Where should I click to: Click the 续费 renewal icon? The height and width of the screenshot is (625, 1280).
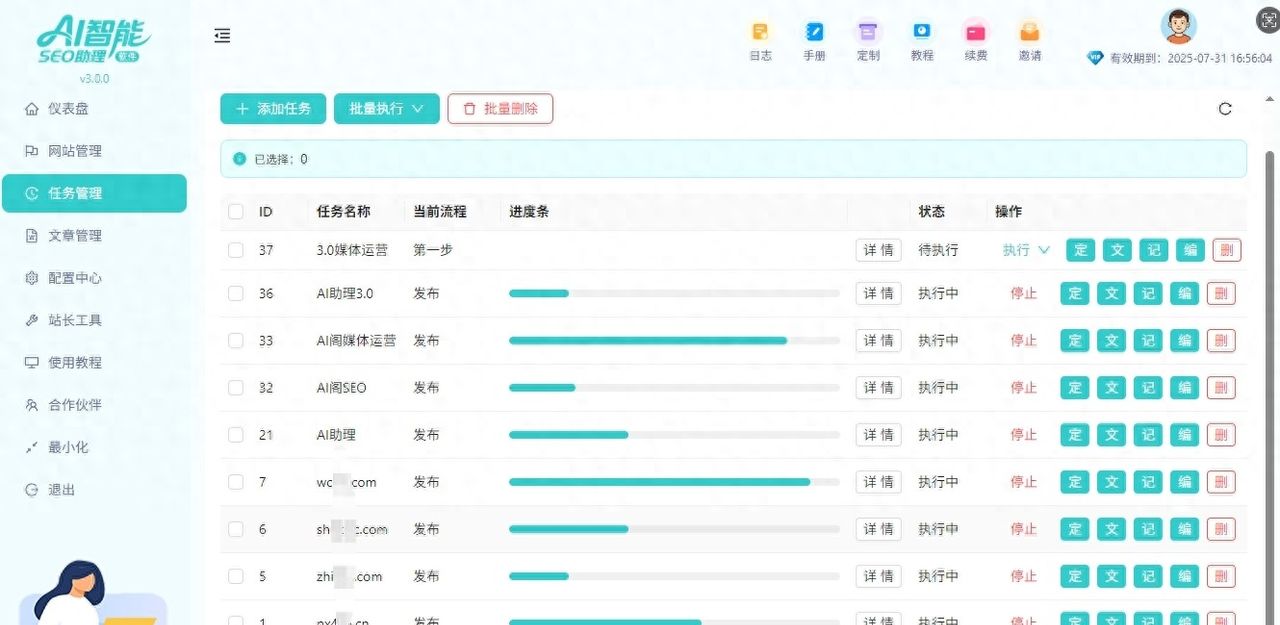(975, 32)
